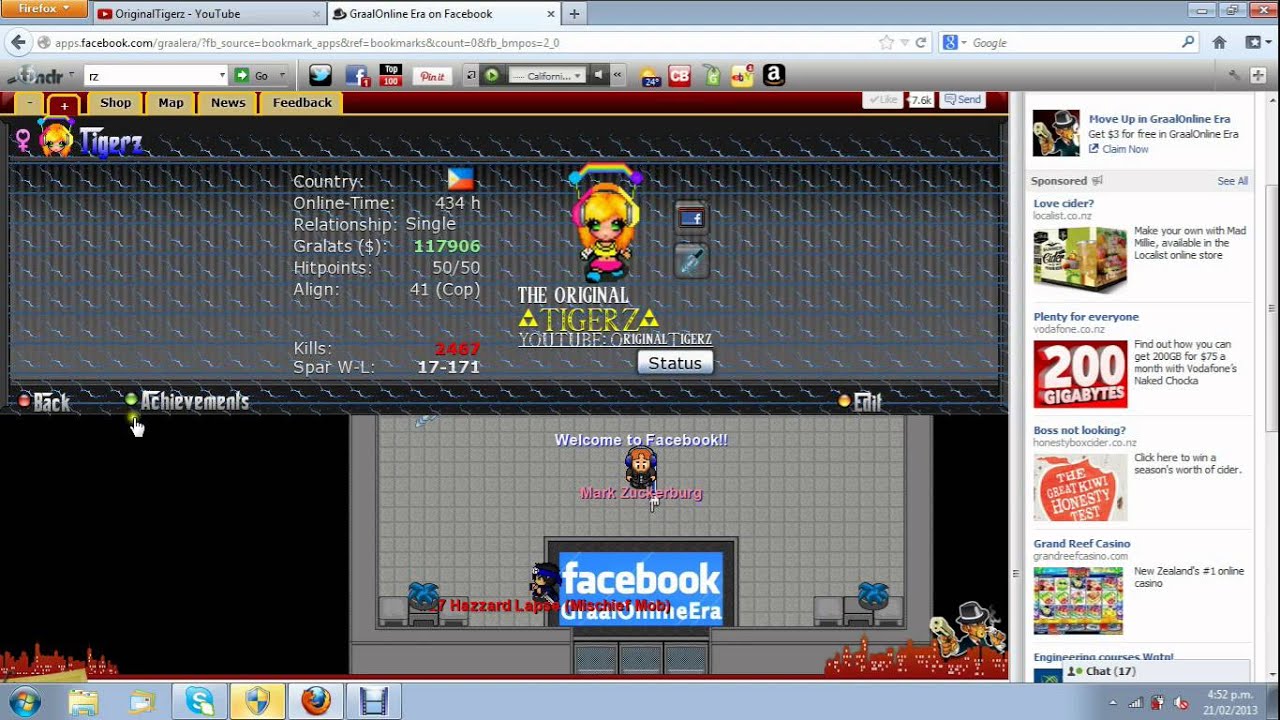
Task: Click the Top 100 toolbar icon
Action: [x=391, y=75]
